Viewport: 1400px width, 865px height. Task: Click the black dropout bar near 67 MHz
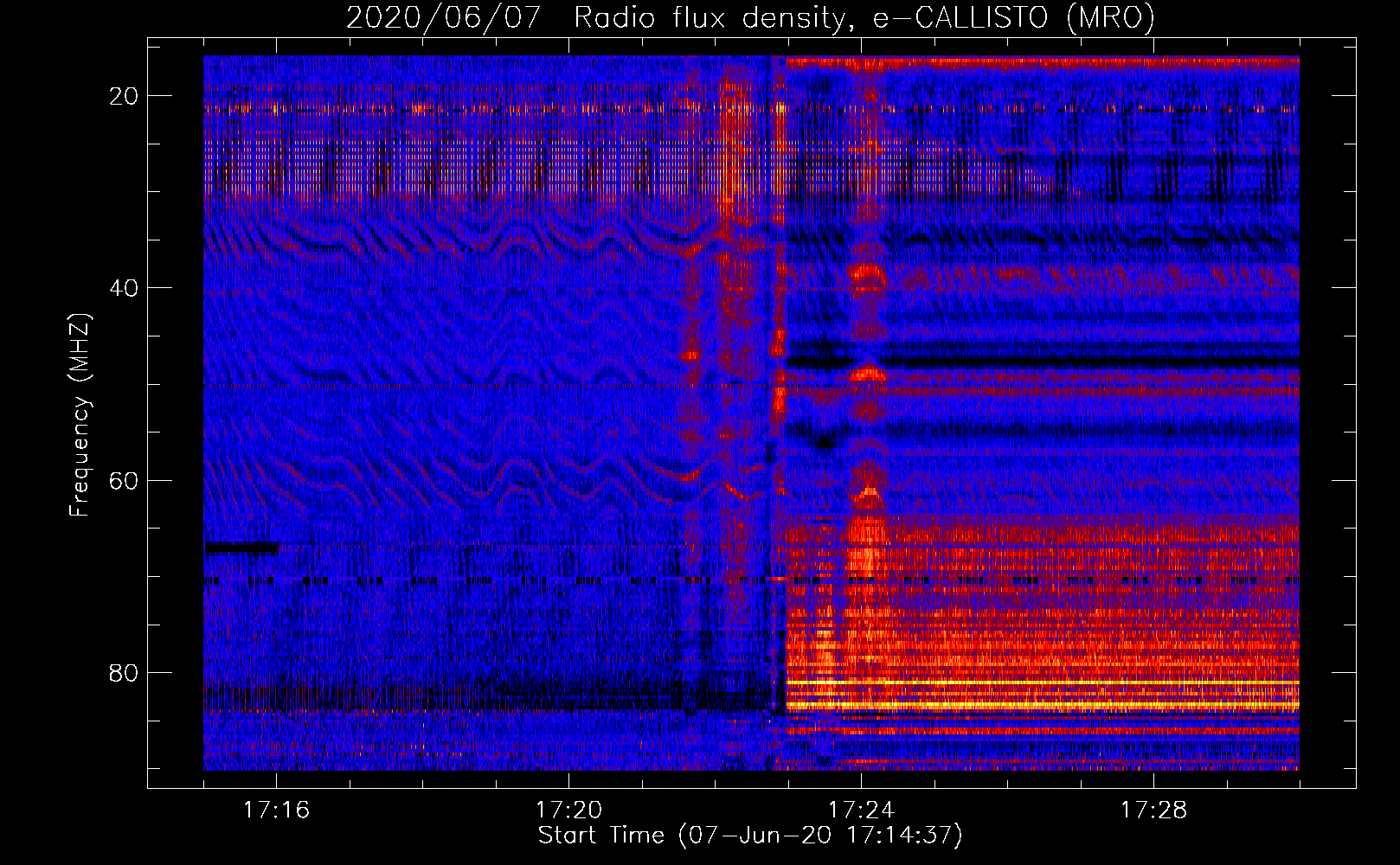241,548
